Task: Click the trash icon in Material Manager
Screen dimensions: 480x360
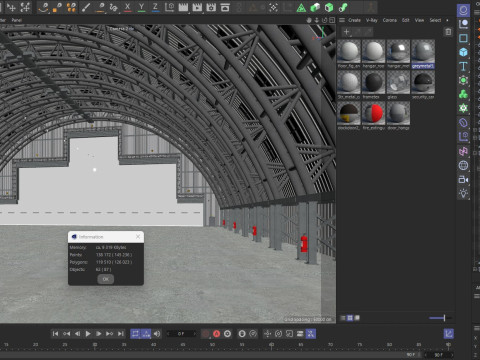Action: pos(448,32)
